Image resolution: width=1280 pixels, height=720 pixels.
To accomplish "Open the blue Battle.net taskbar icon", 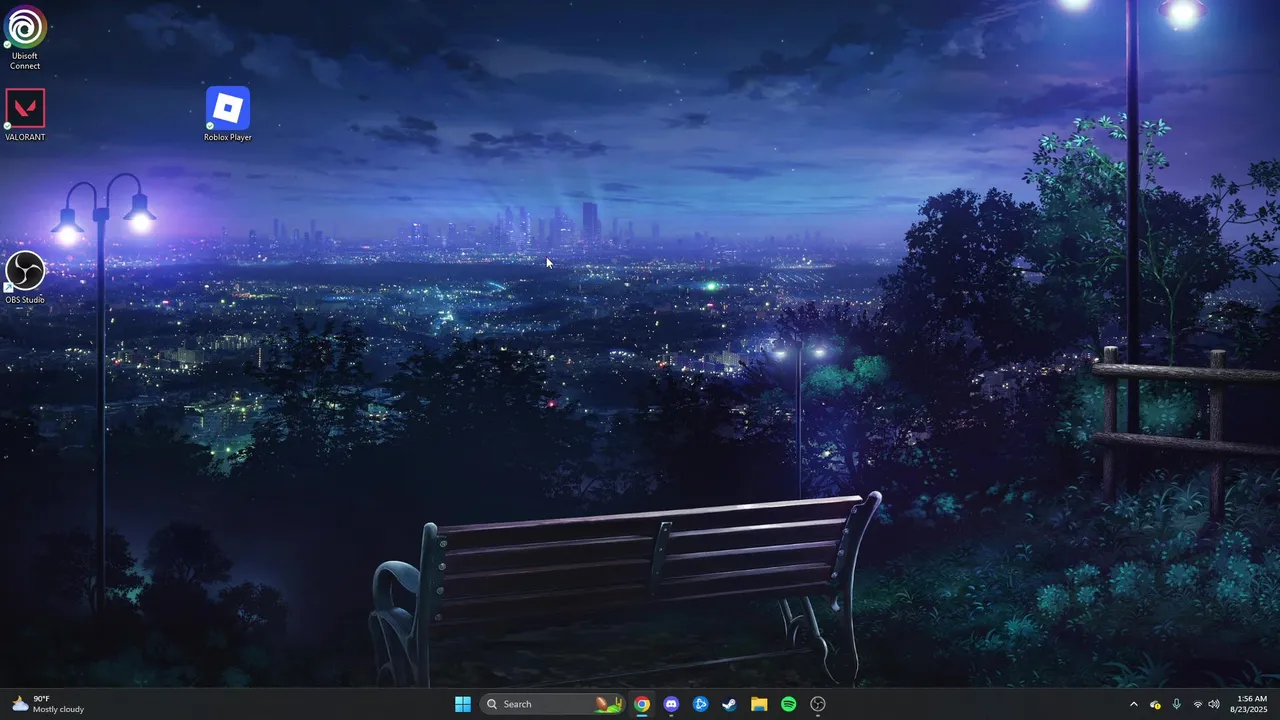I will coord(701,704).
